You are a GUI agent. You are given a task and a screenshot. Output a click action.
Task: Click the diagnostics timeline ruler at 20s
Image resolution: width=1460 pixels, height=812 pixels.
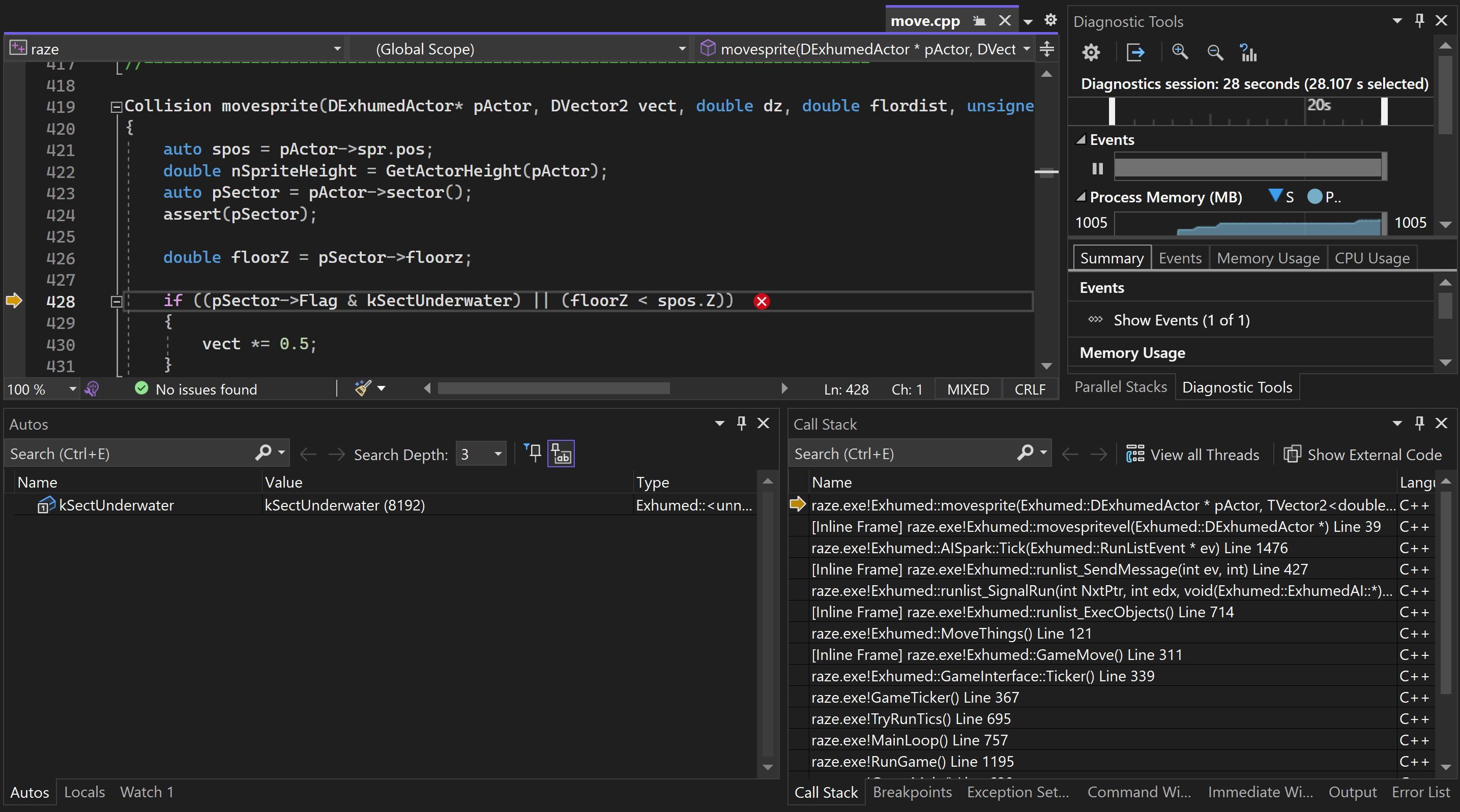[x=1318, y=106]
